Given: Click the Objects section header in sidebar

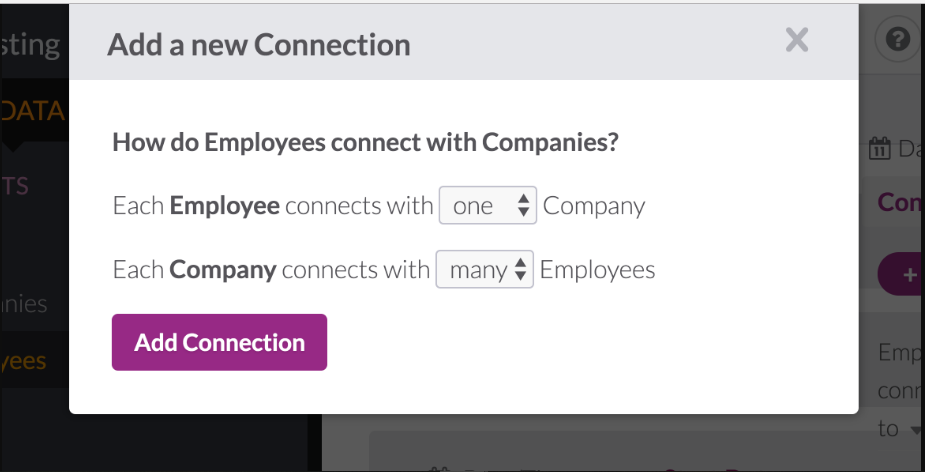Looking at the screenshot, I should coord(15,186).
